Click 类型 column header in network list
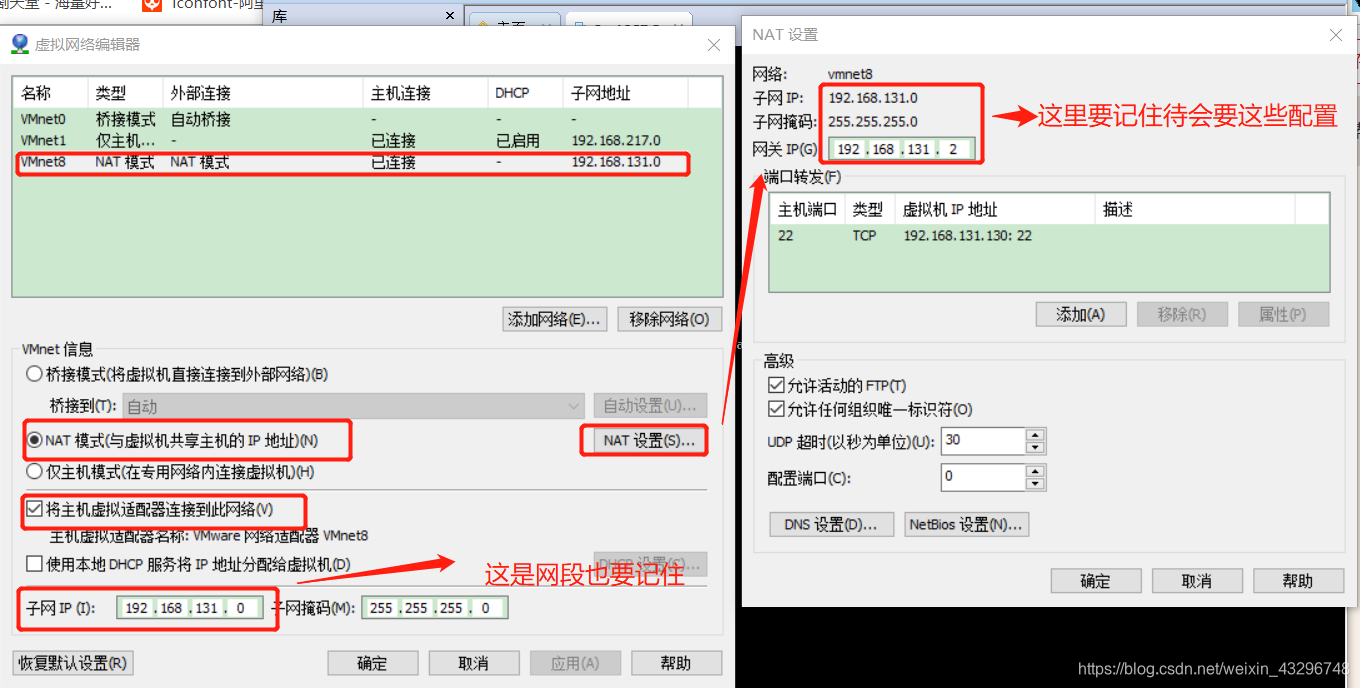Screen dimensions: 1360x688 click(x=125, y=93)
